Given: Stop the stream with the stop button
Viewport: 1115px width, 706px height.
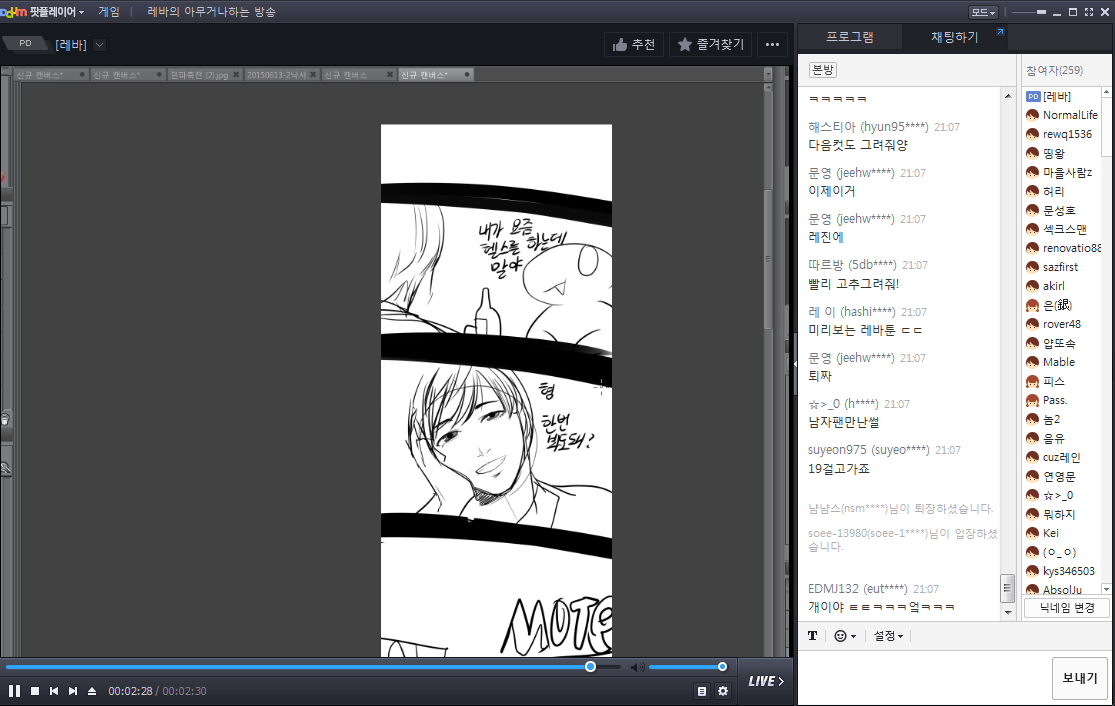Looking at the screenshot, I should tap(35, 691).
